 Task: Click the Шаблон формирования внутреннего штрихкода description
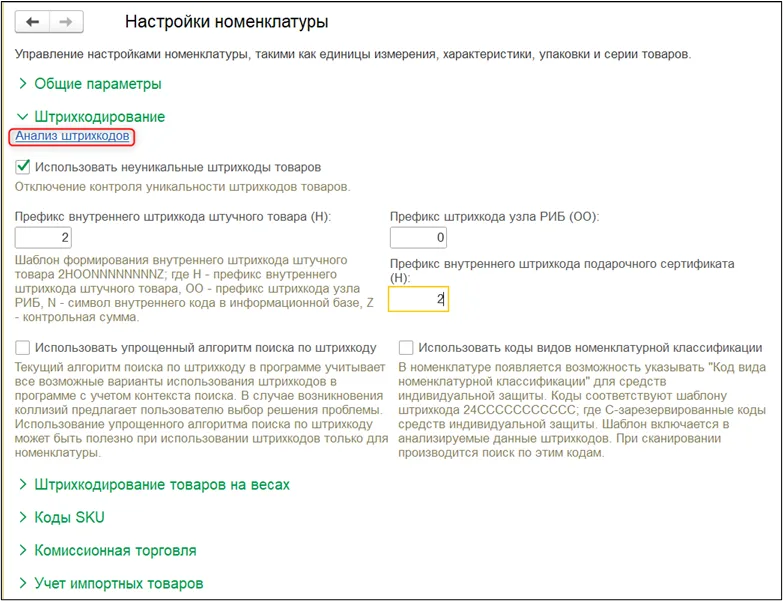pos(195,289)
